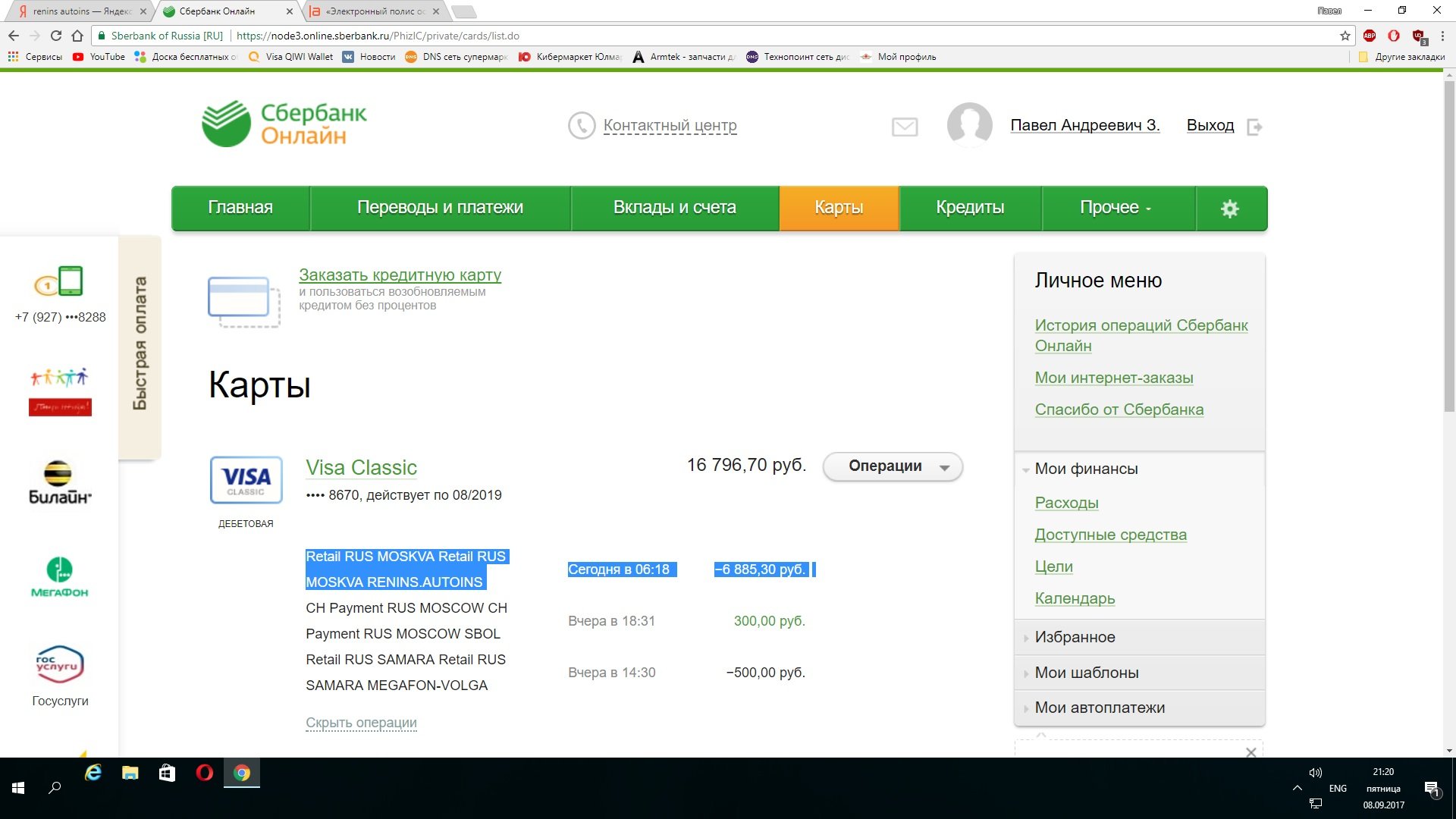The height and width of the screenshot is (819, 1456).
Task: Select the MegaFon quick payment icon
Action: (x=60, y=577)
